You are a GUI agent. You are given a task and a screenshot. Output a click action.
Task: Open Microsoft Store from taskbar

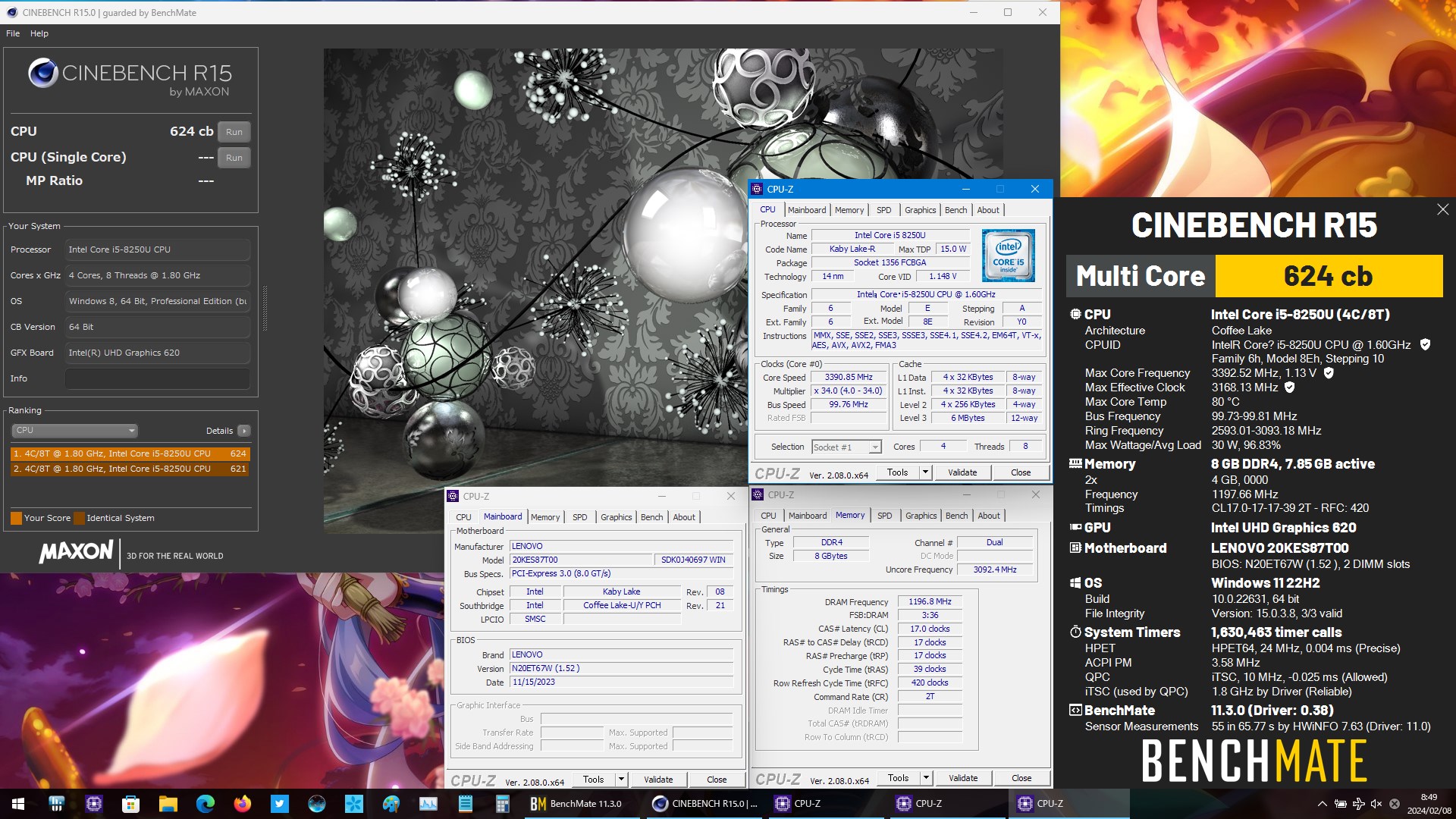point(130,804)
